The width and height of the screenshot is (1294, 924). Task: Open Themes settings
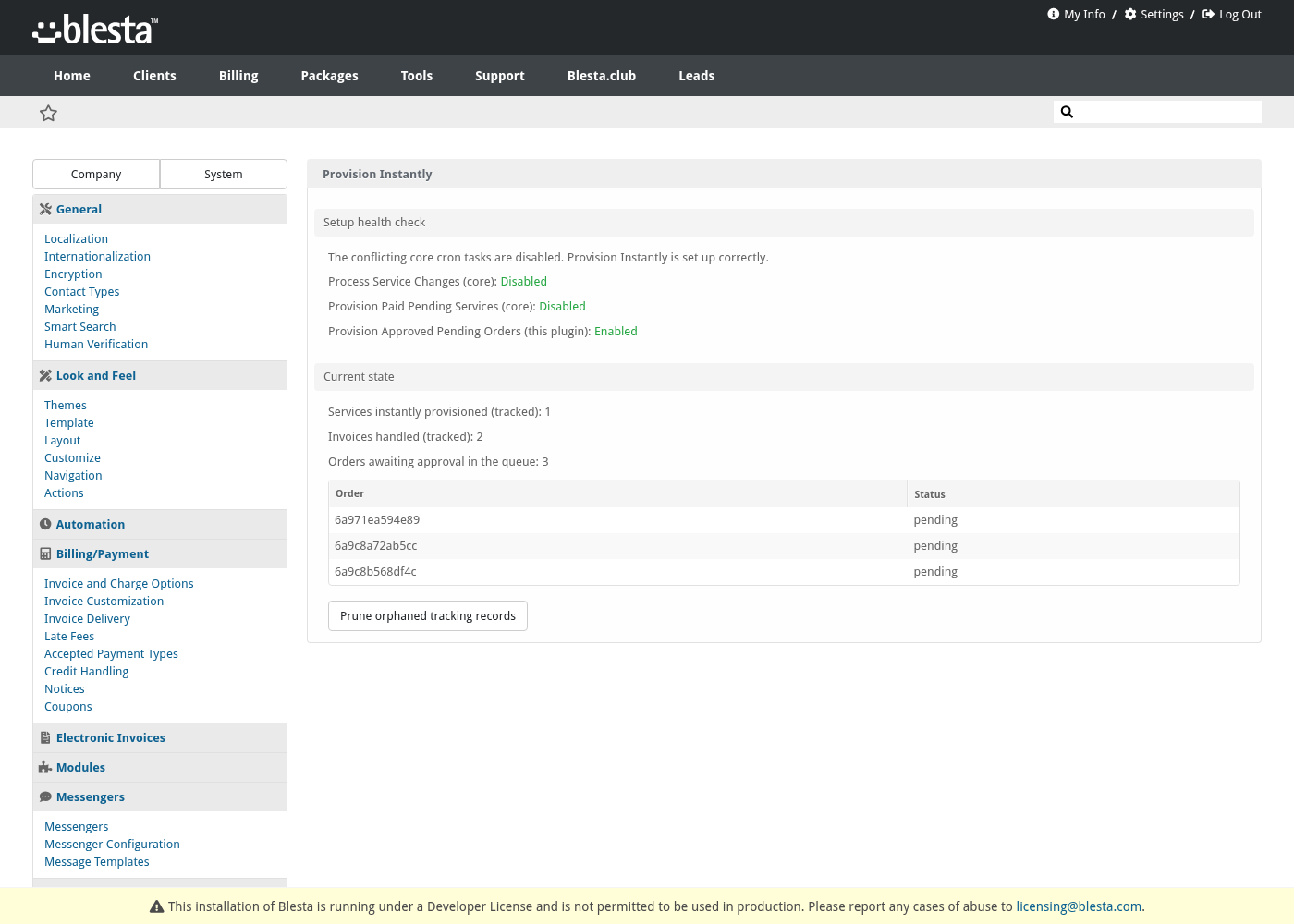pos(66,405)
